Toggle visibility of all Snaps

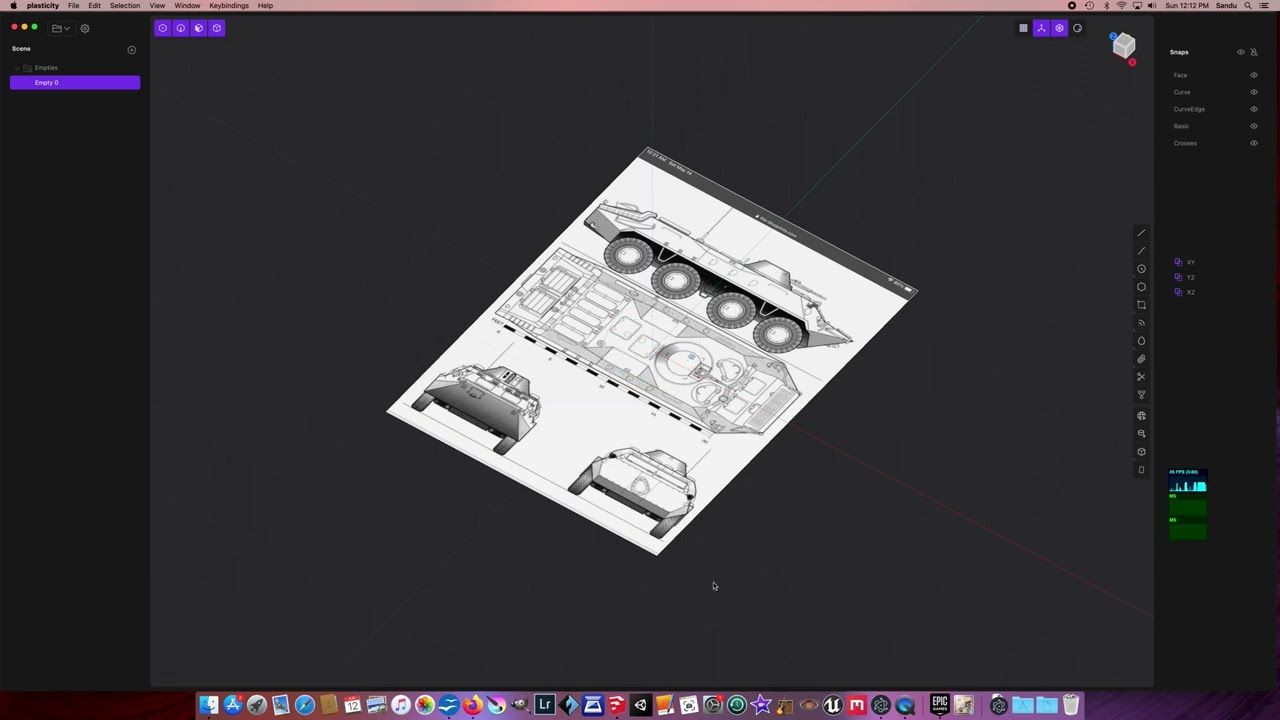1241,52
